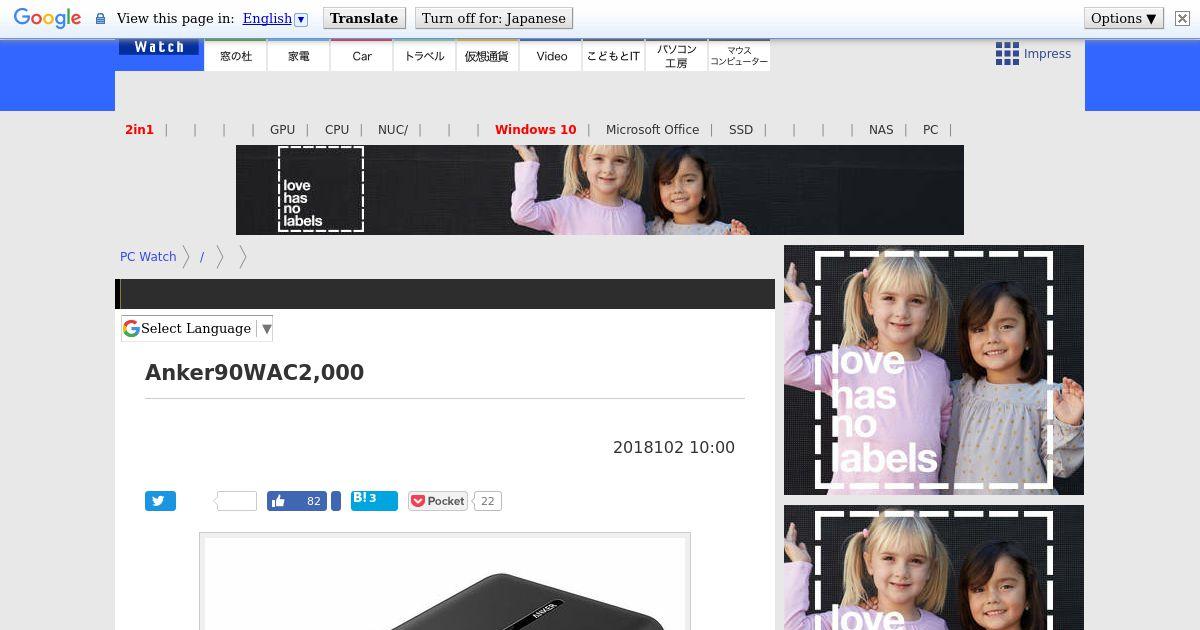
Task: Click the lower sidebar love has no labels ad
Action: click(x=934, y=567)
